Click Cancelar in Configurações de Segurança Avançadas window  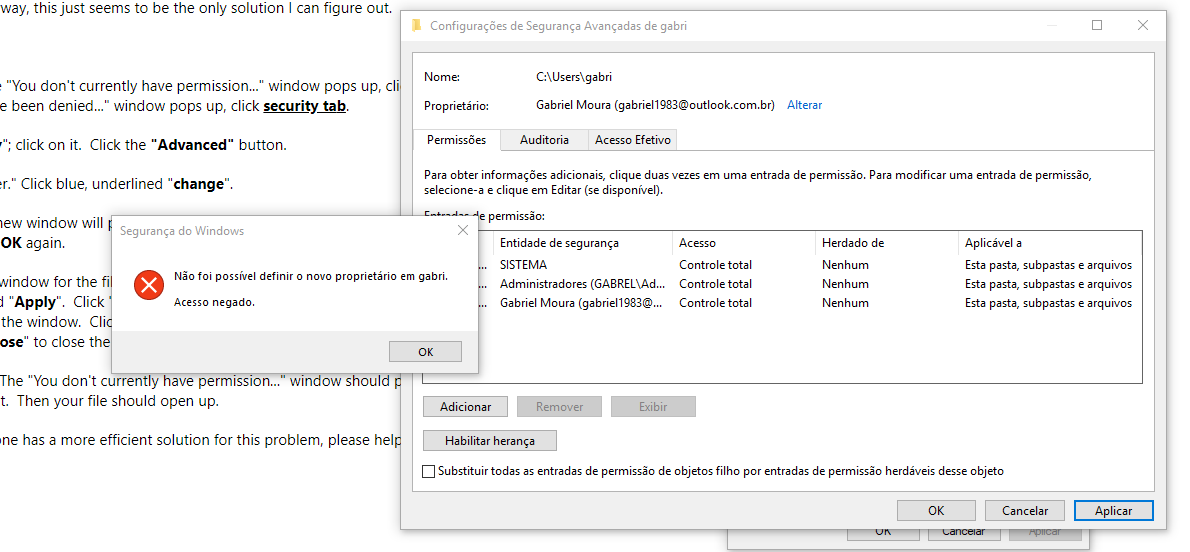point(1025,511)
